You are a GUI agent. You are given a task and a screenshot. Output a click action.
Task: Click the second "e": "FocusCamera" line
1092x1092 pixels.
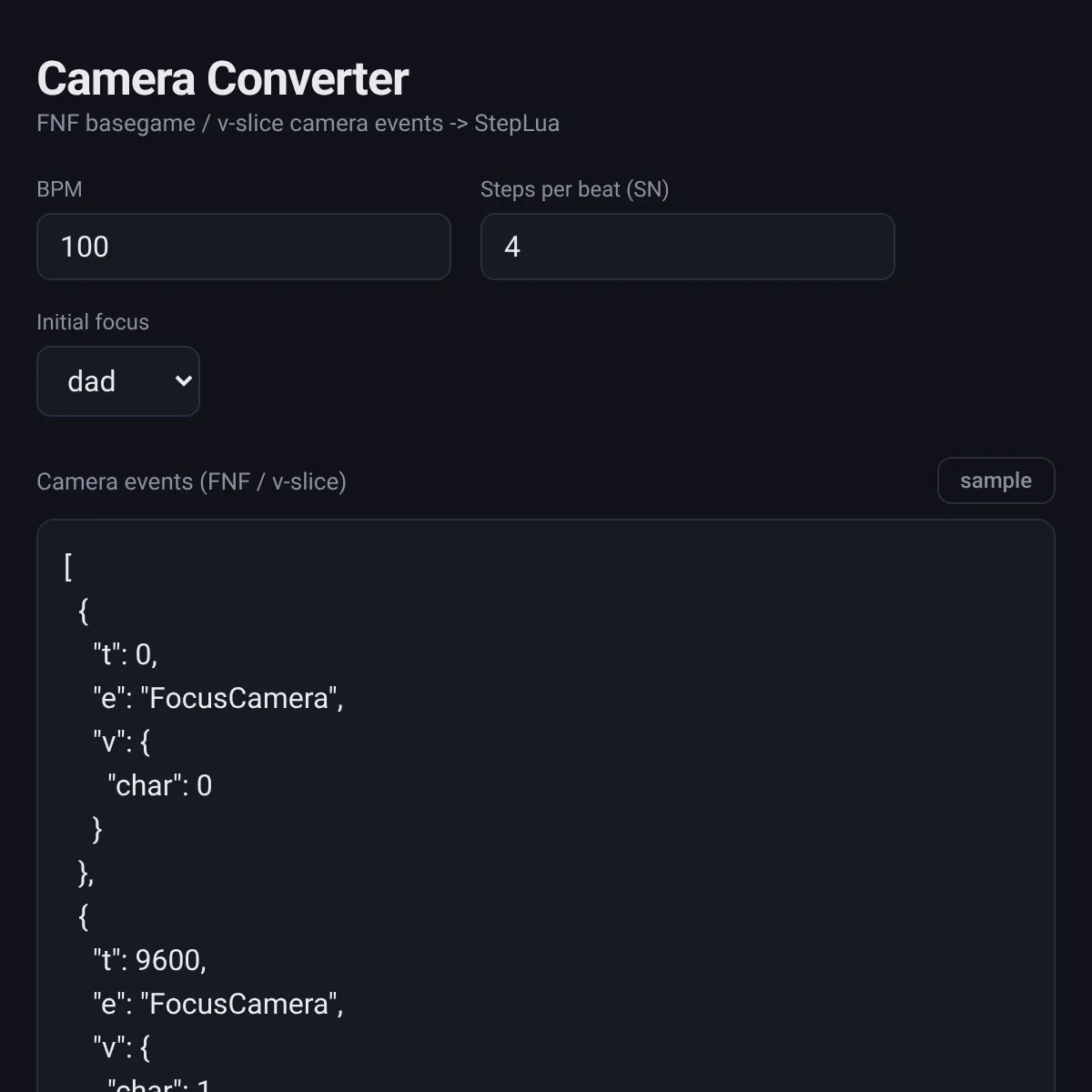(x=218, y=1004)
